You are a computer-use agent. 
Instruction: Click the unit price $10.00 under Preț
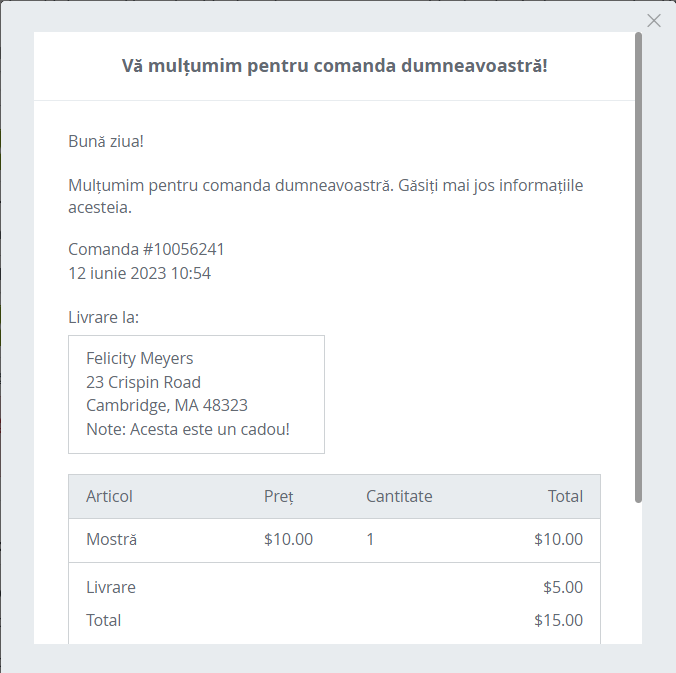[x=288, y=540]
